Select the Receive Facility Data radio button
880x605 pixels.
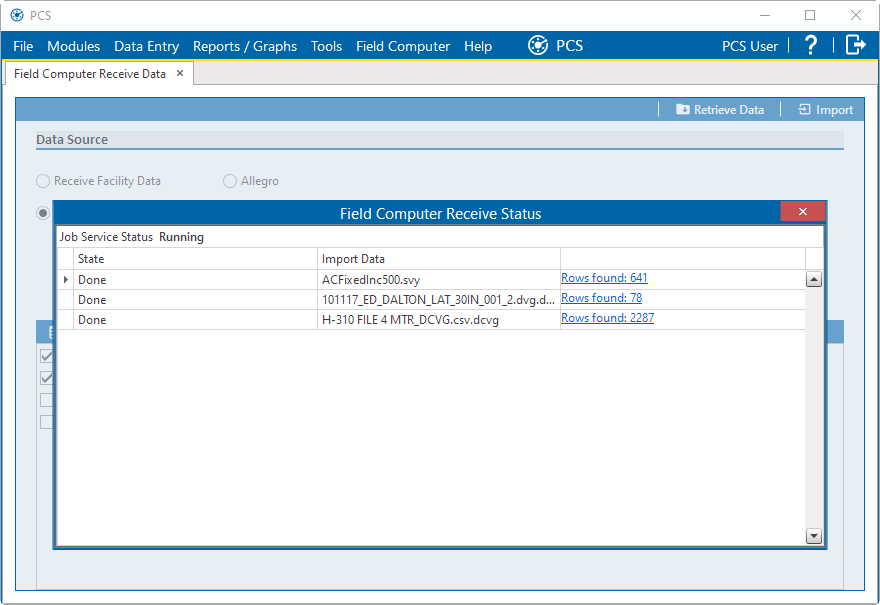pyautogui.click(x=43, y=181)
